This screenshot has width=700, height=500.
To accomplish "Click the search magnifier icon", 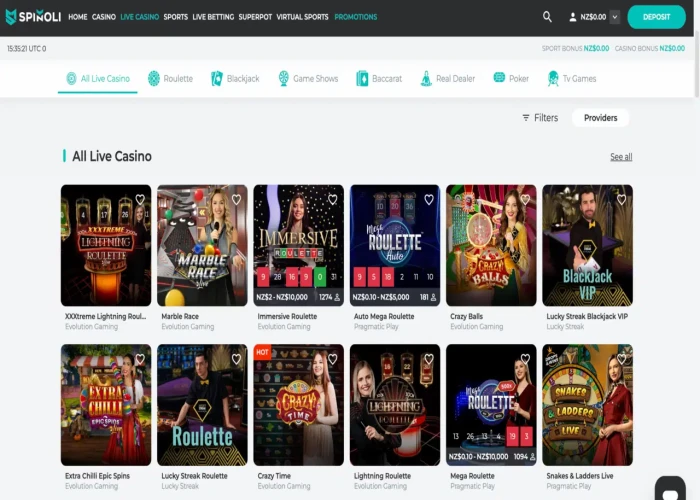I will tap(547, 17).
